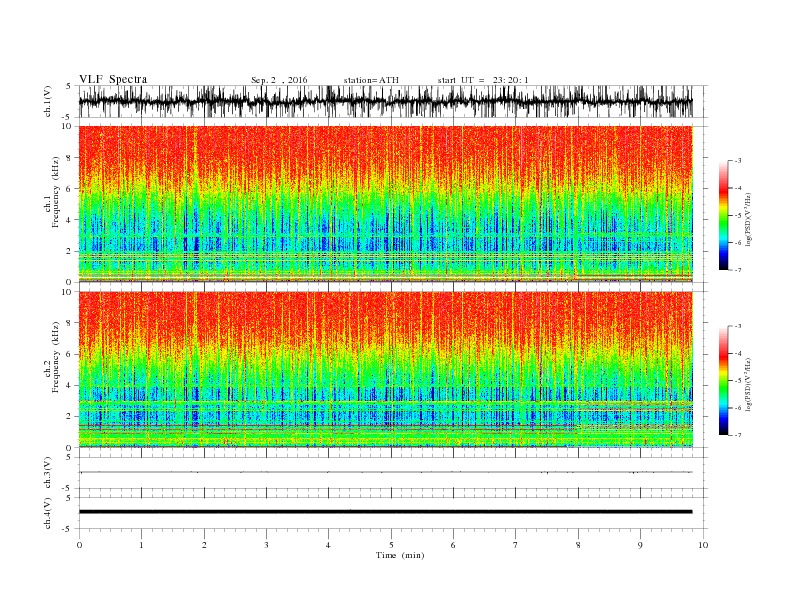Click the 8 kHz tick on ch.1 frequency axis
792x612 pixels.
click(70, 158)
